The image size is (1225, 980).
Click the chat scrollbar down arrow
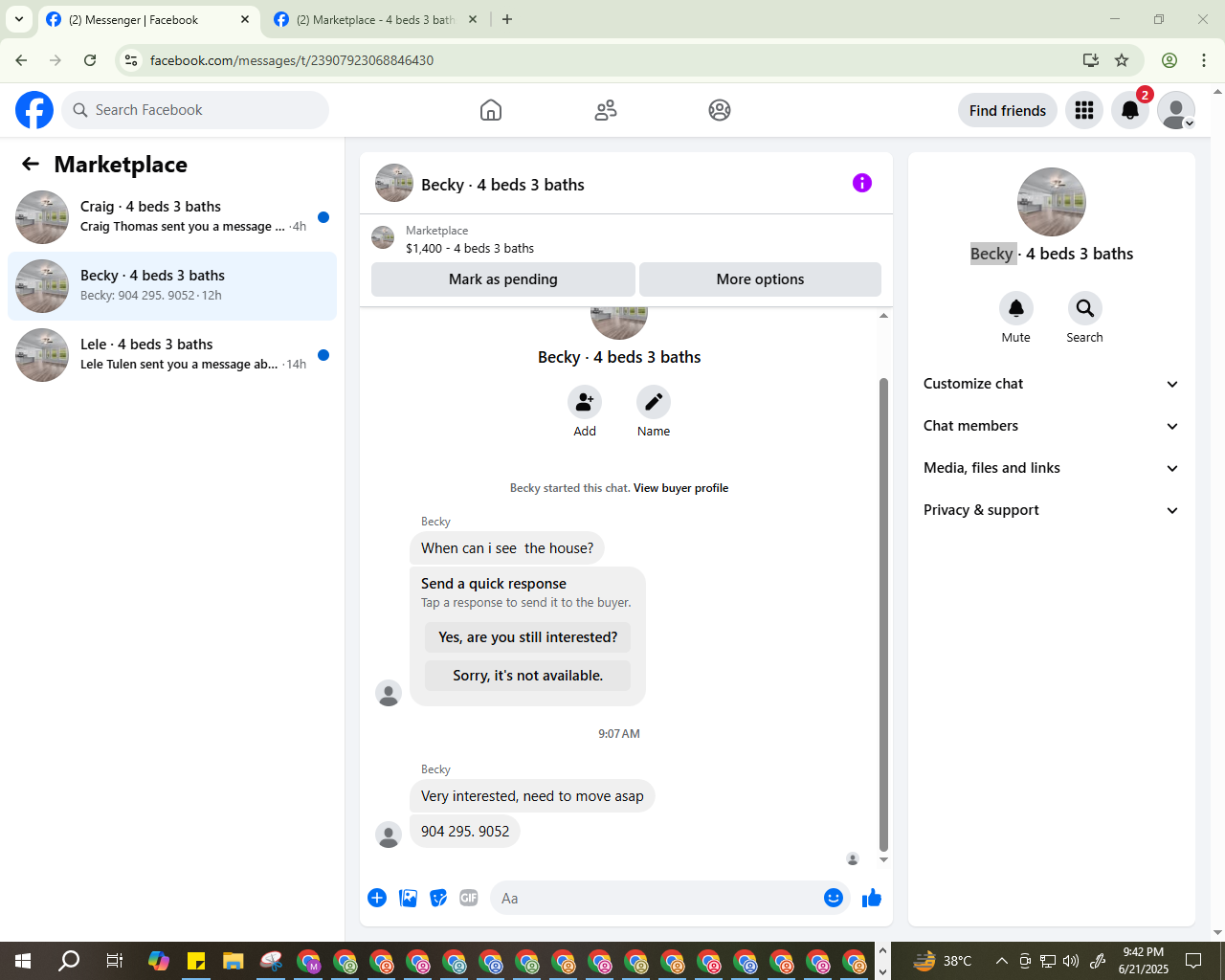point(883,860)
